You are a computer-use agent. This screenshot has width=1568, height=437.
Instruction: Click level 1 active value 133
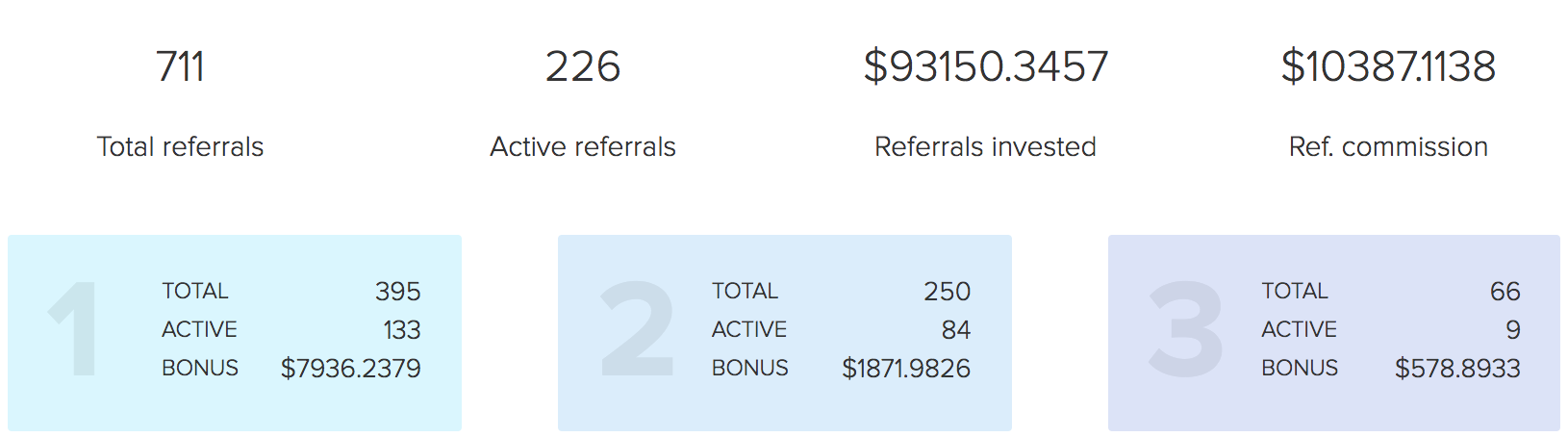tap(402, 329)
